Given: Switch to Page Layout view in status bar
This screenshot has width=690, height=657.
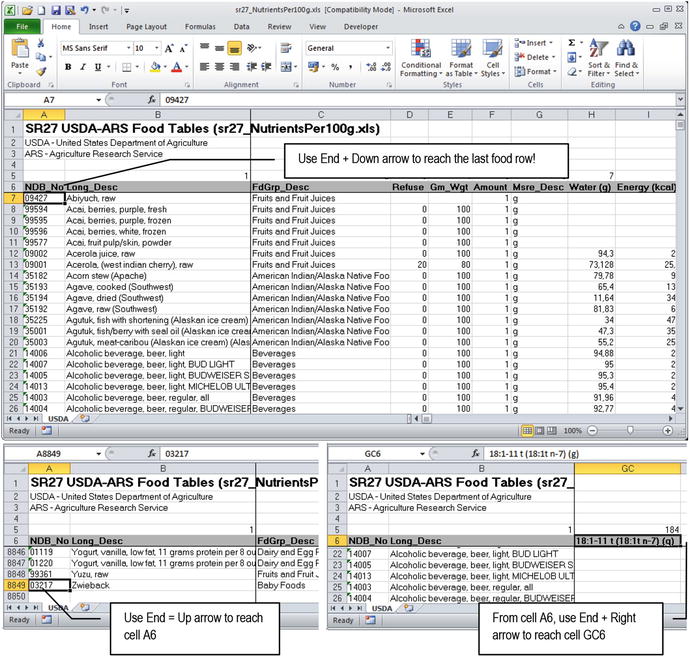Looking at the screenshot, I should [x=540, y=430].
